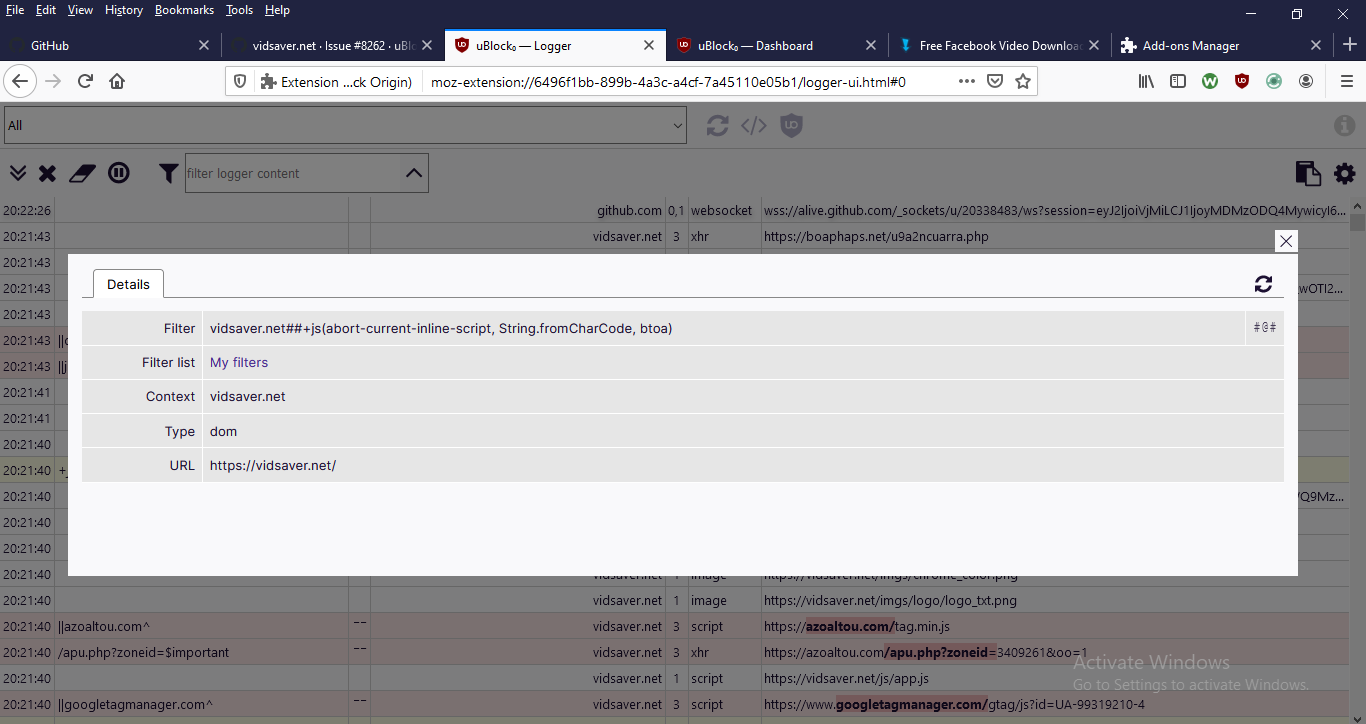The width and height of the screenshot is (1366, 724).
Task: Clear logger entries using the eraser icon
Action: pos(81,173)
